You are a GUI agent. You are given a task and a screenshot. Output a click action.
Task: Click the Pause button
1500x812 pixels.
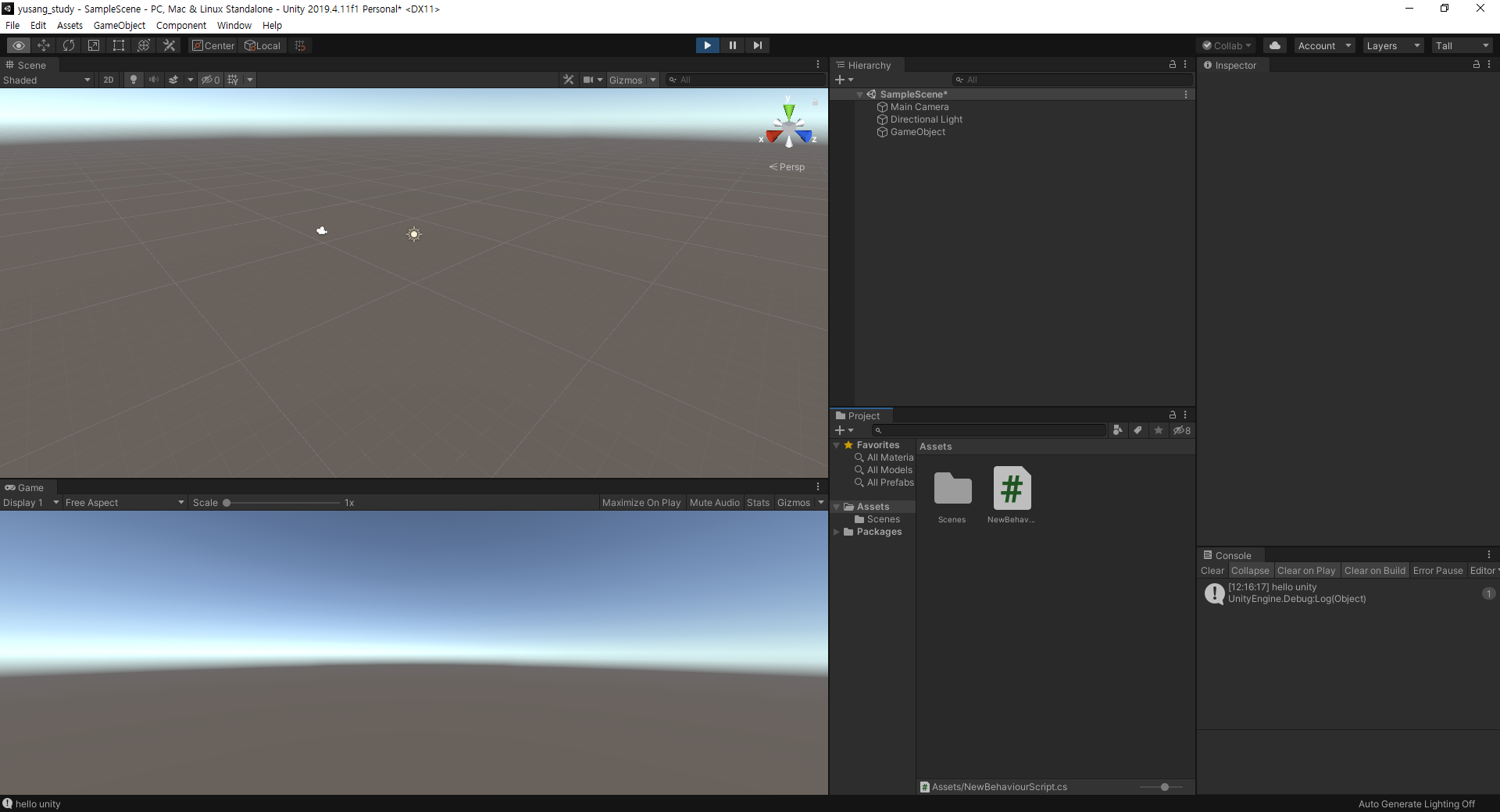(732, 45)
